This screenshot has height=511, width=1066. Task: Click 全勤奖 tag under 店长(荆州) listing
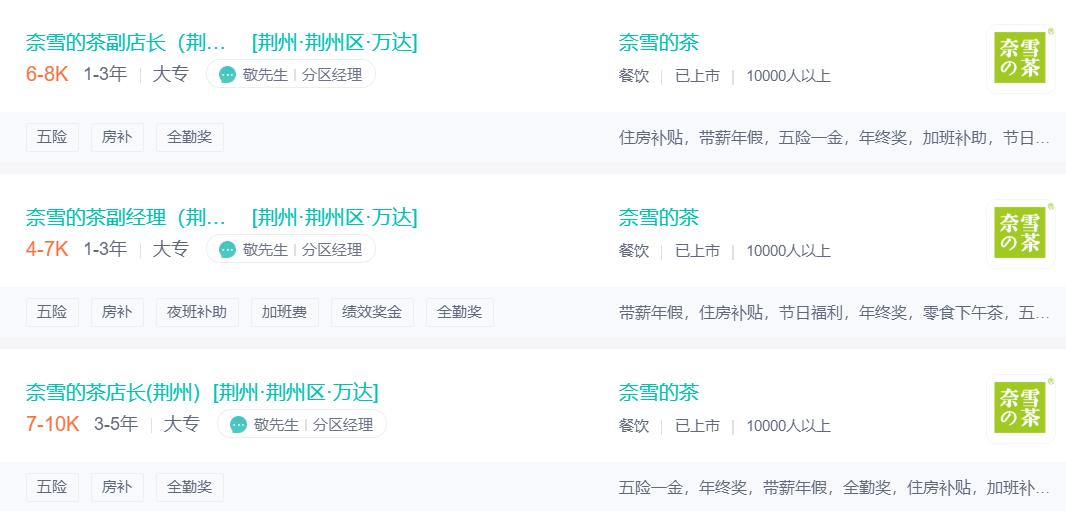pos(190,487)
